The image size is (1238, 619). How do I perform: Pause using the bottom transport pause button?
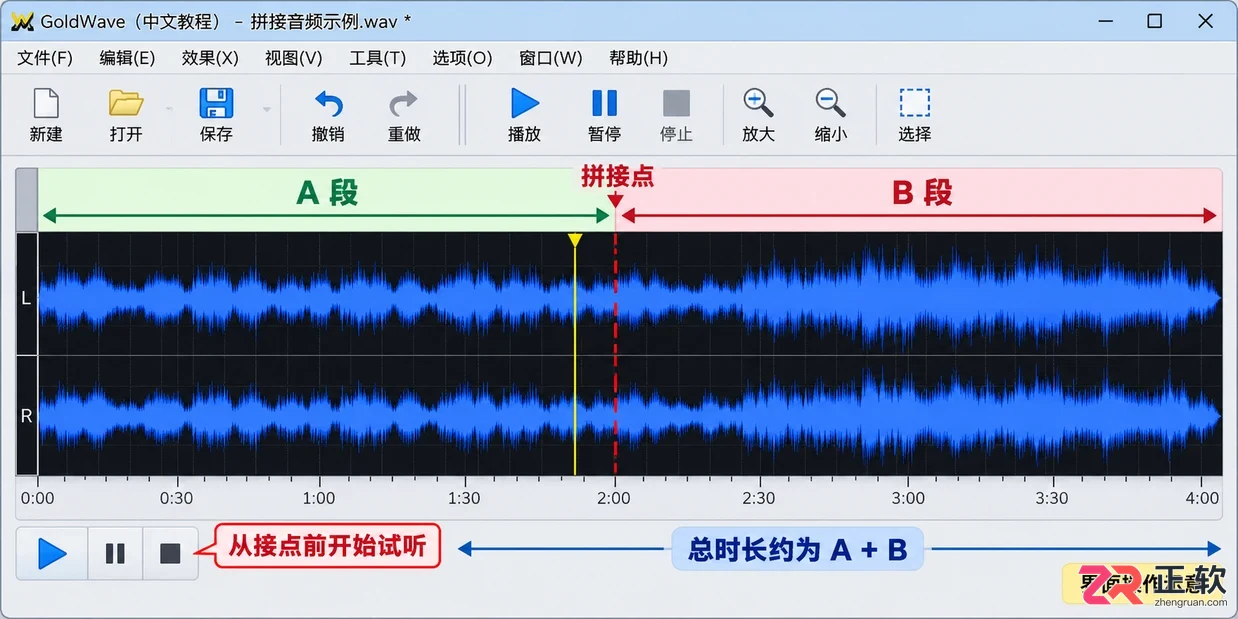(116, 553)
